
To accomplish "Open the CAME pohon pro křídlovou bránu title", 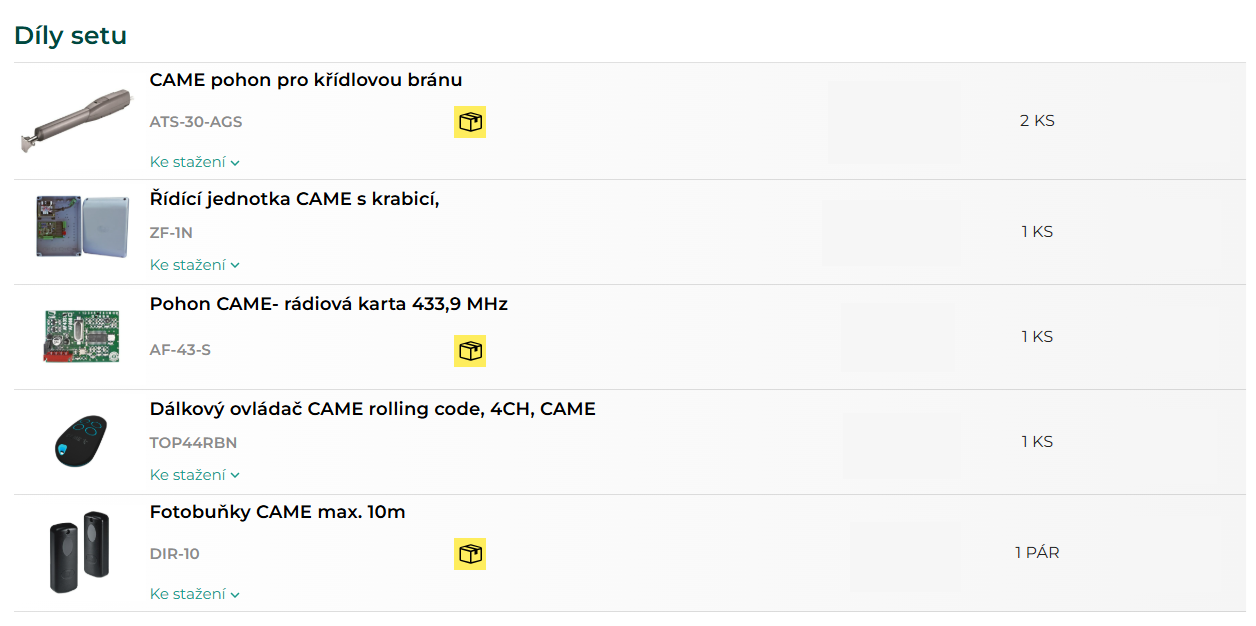I will pos(306,80).
